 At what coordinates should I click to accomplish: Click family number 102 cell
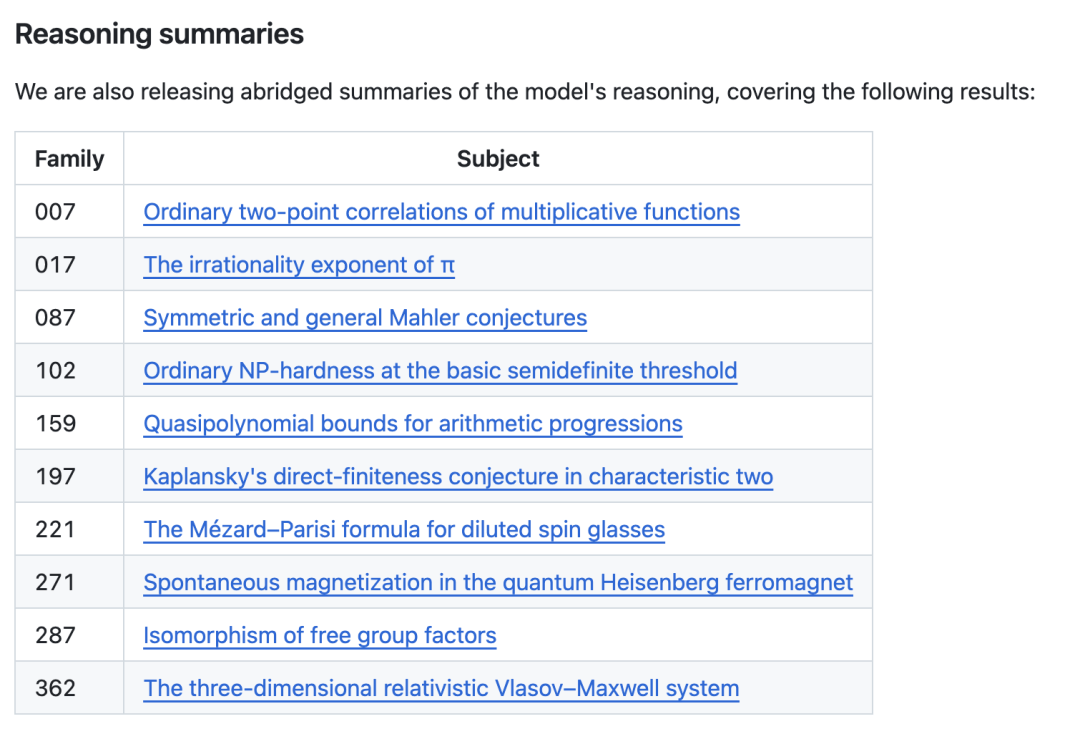[x=70, y=371]
